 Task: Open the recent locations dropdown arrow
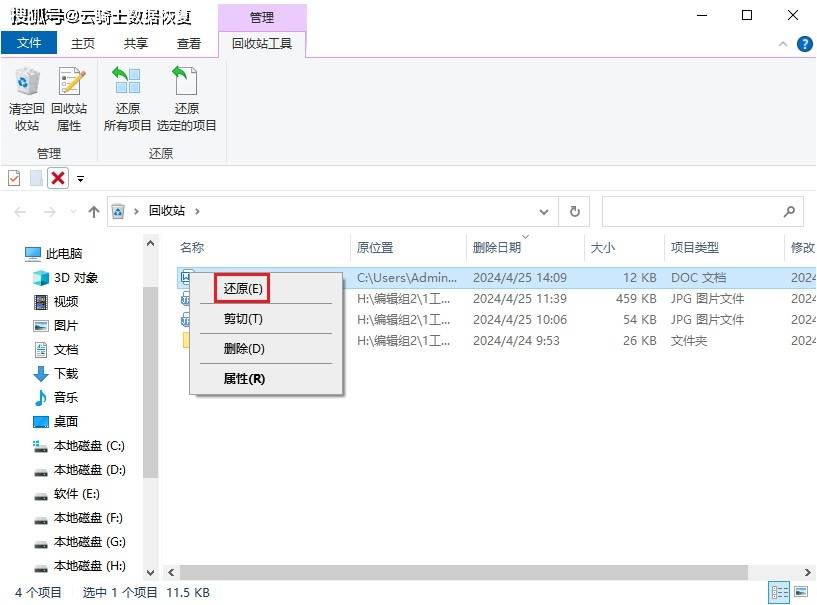(73, 212)
